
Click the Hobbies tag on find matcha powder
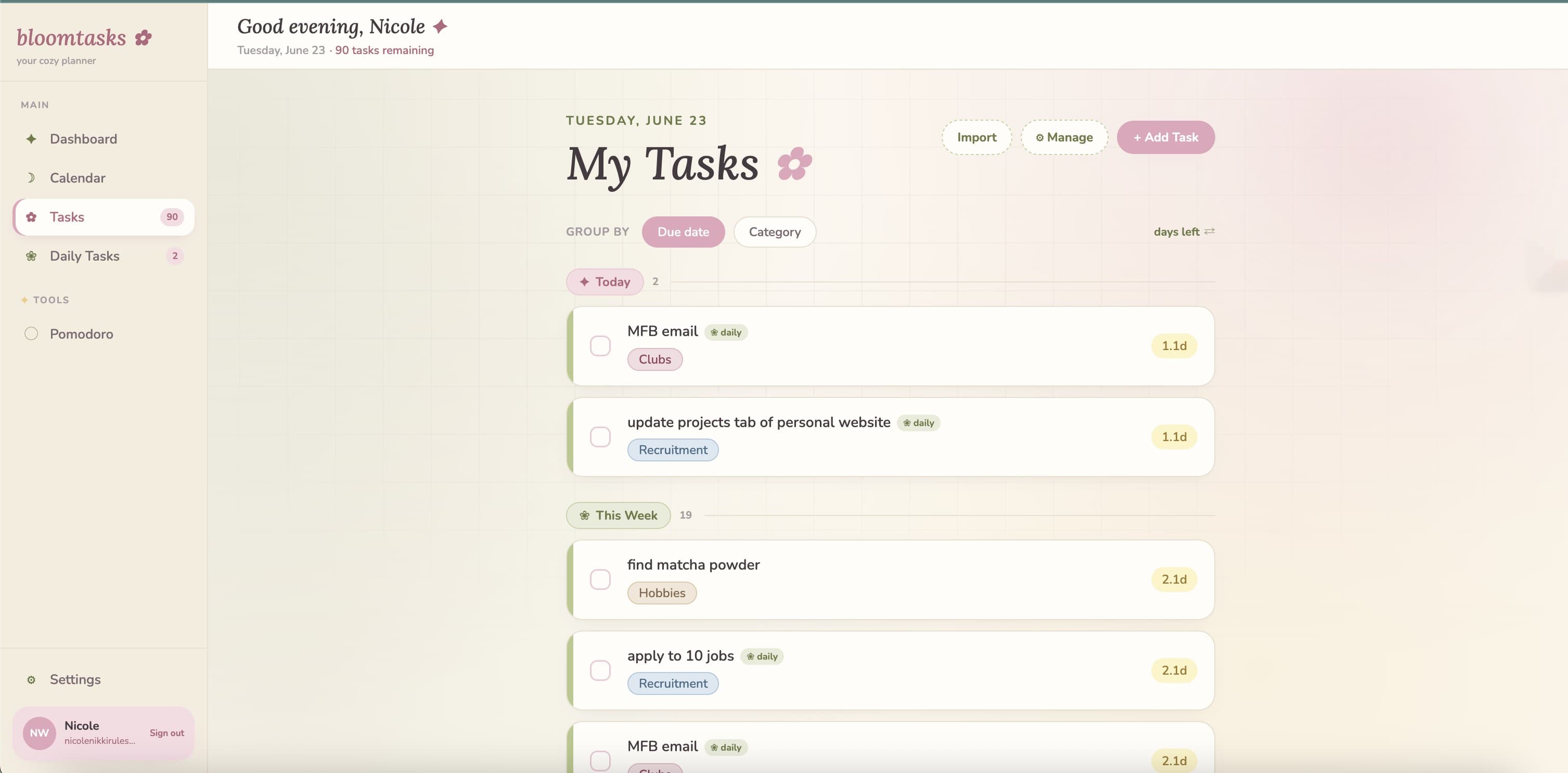662,593
